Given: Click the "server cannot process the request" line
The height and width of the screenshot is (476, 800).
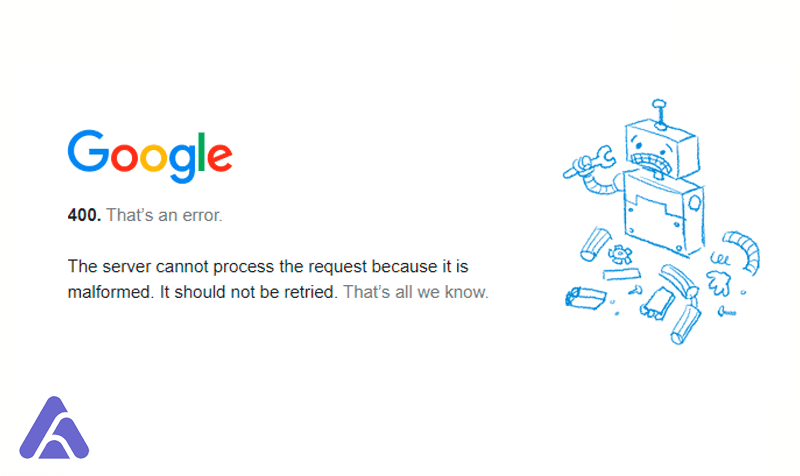Looking at the screenshot, I should 268,266.
